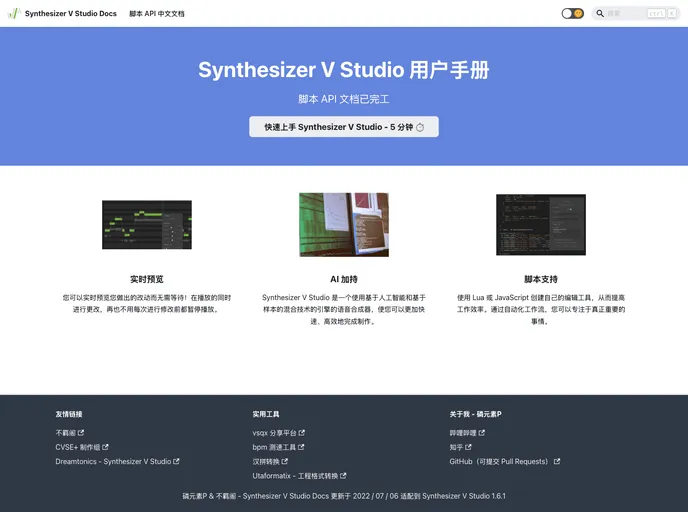
Task: Click the stopwatch icon in quick-start button
Action: pyautogui.click(x=420, y=127)
